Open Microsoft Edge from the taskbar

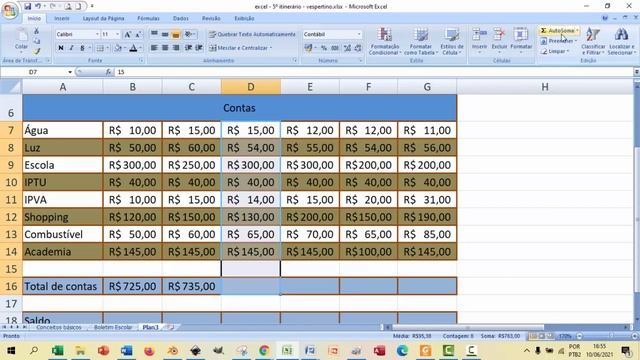(402, 350)
